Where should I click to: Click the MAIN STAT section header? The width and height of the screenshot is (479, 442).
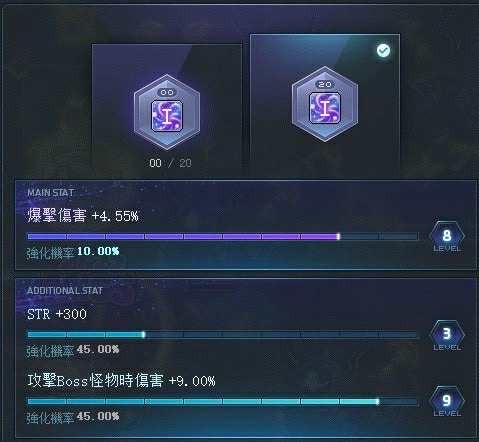50,192
